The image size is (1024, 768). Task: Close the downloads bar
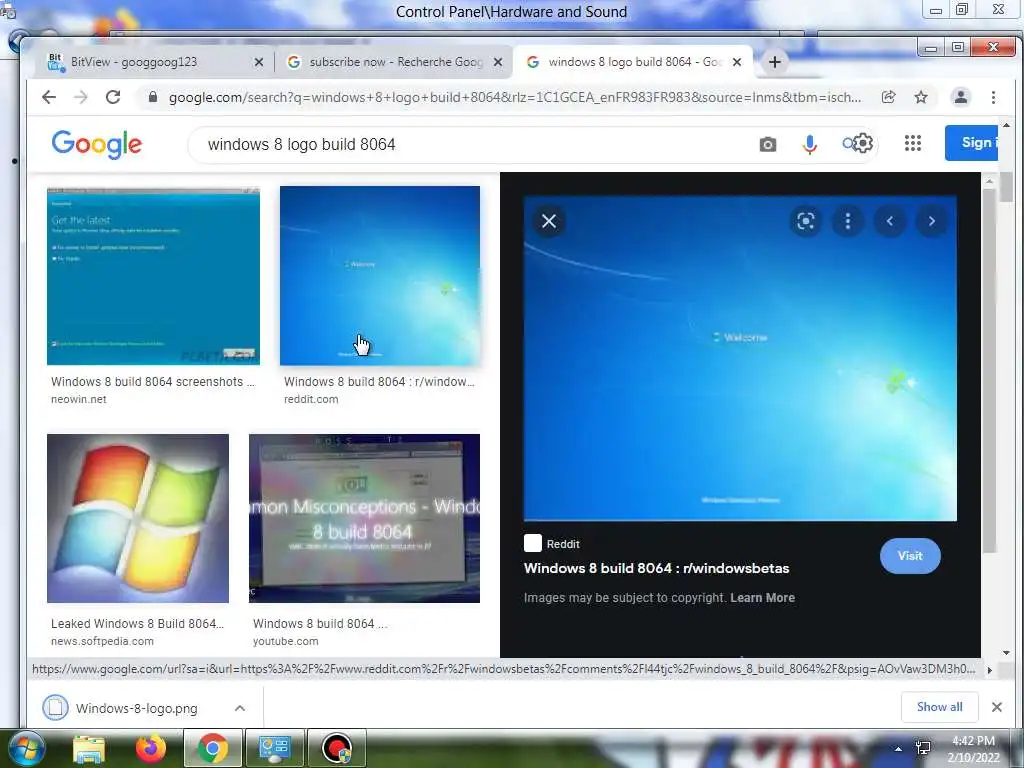pyautogui.click(x=997, y=707)
